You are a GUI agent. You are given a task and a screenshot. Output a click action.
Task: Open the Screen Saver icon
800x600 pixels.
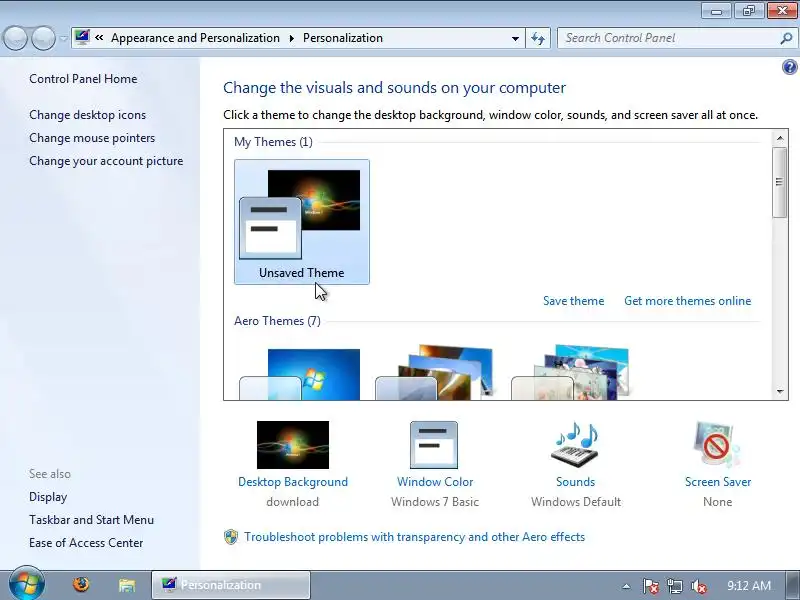point(717,445)
